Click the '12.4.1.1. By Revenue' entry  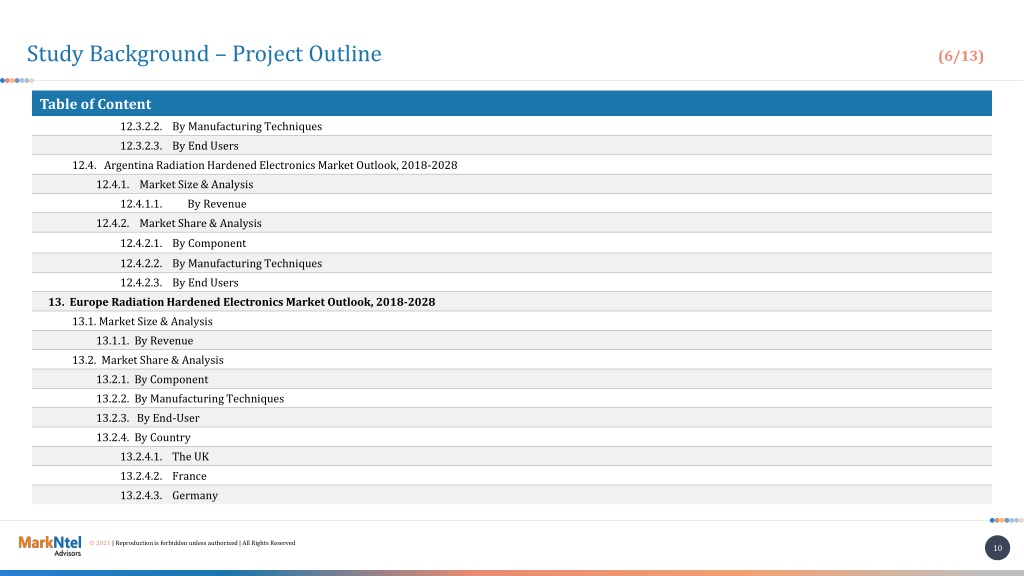point(183,204)
